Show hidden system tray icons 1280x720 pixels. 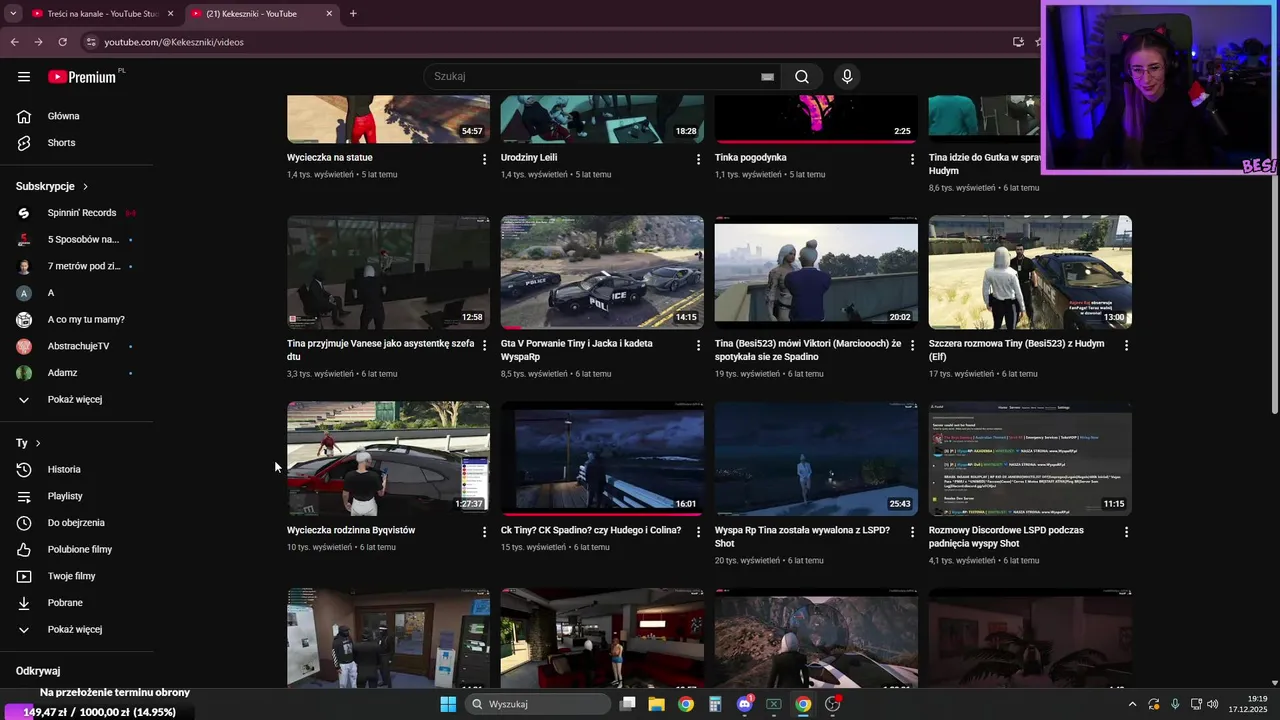pos(1132,704)
